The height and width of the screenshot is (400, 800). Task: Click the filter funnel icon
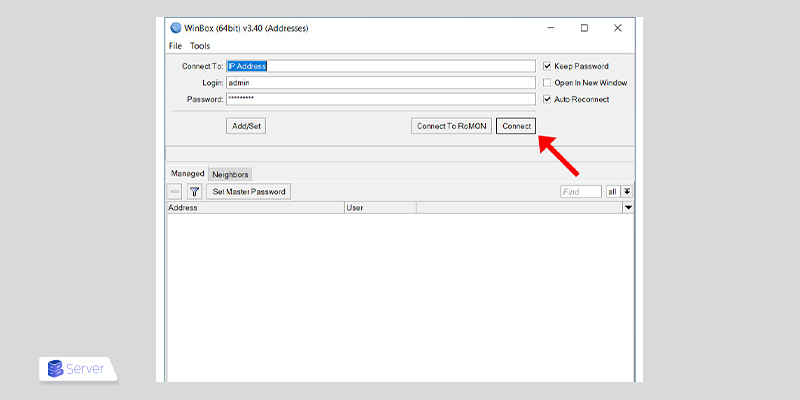tap(194, 192)
